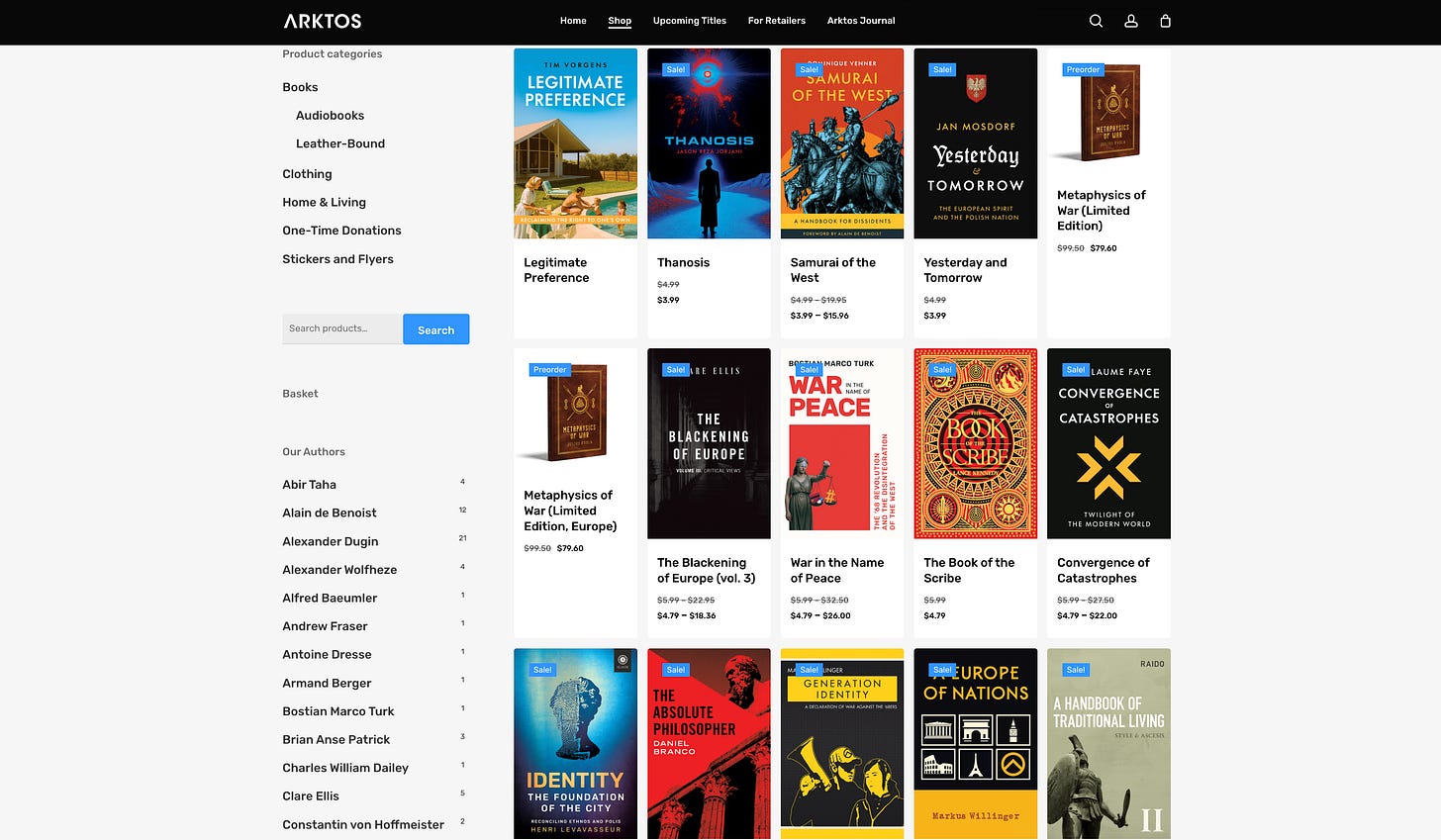
Task: Filter by author Alexander Dugin
Action: click(331, 541)
